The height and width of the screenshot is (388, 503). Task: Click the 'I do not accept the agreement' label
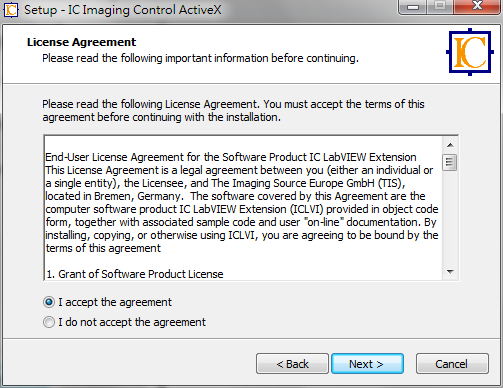pos(132,322)
